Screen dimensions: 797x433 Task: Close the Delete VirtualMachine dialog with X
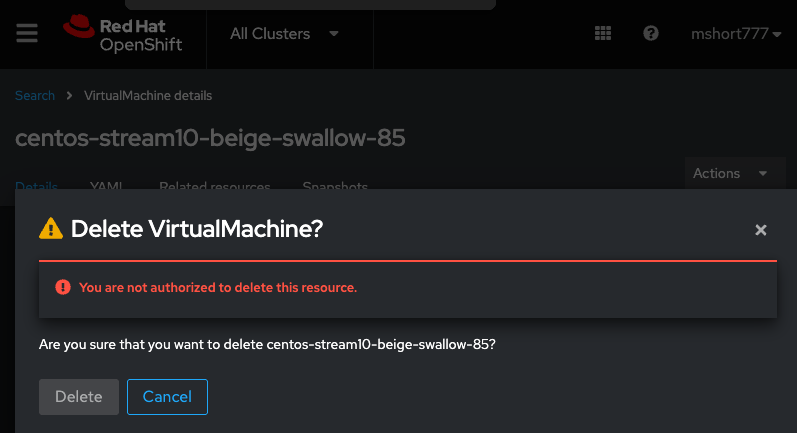click(x=761, y=230)
